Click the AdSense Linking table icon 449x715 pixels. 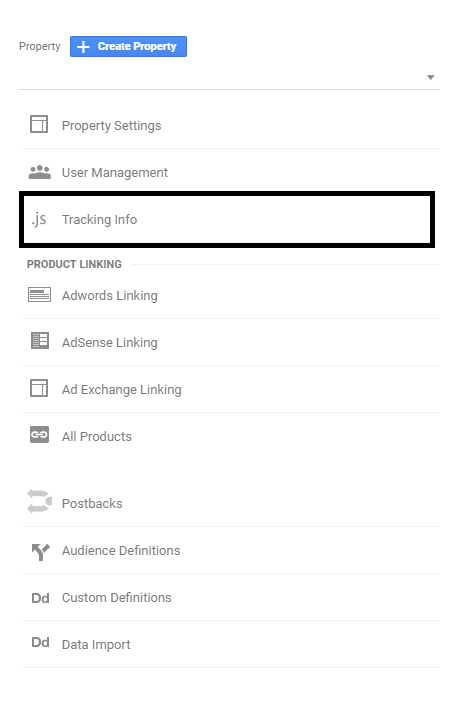click(40, 341)
